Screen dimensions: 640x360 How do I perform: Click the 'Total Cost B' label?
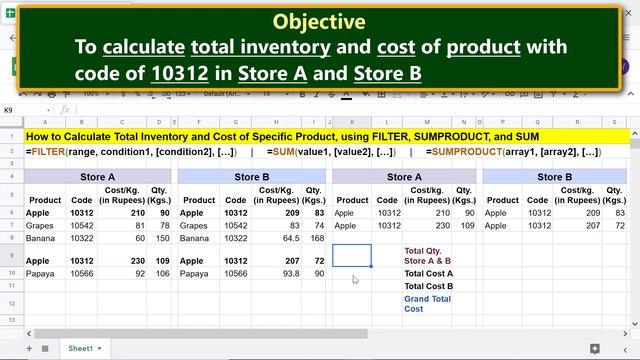[429, 286]
